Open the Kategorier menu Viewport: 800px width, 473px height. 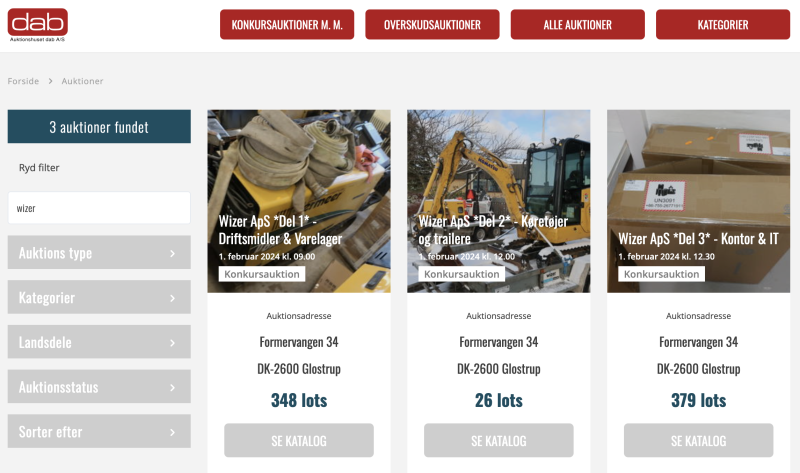(723, 24)
